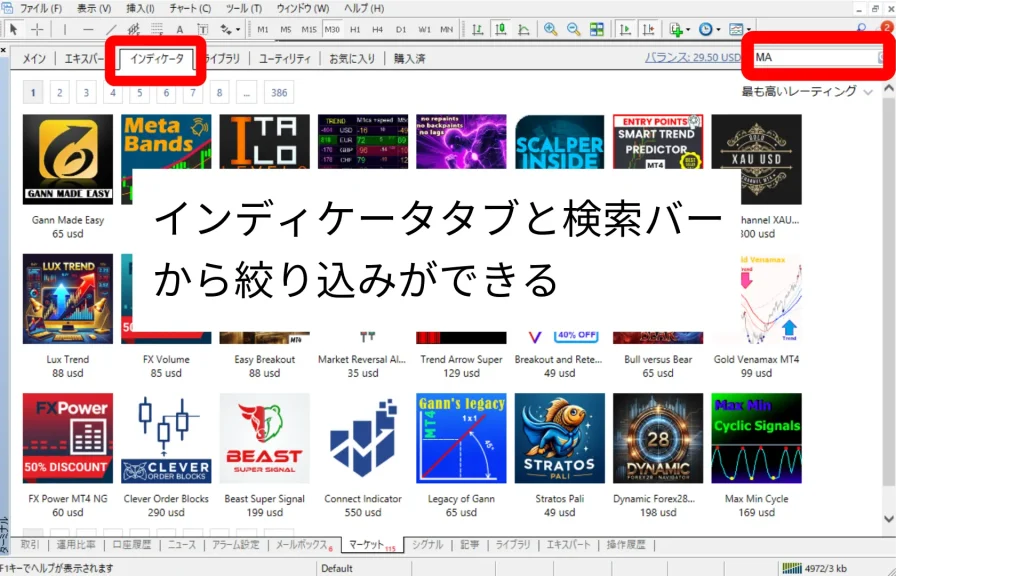
Task: Draw a vertical line tool
Action: click(x=65, y=29)
